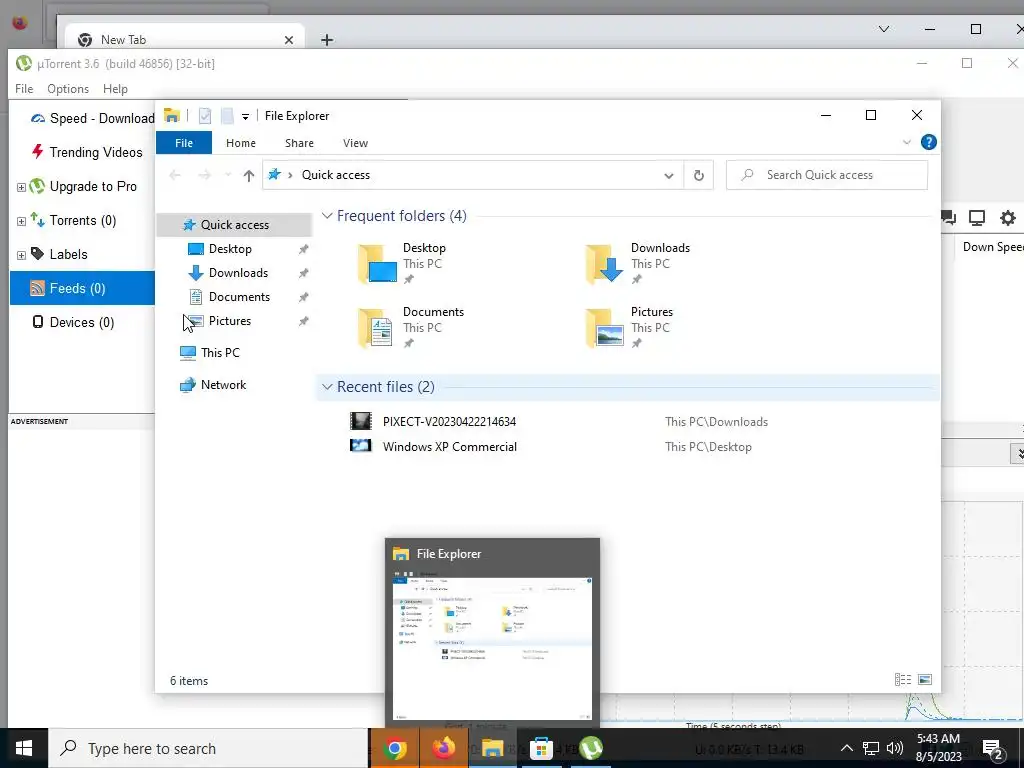Screen dimensions: 1024x768
Task: Show hidden system tray icons
Action: click(846, 748)
